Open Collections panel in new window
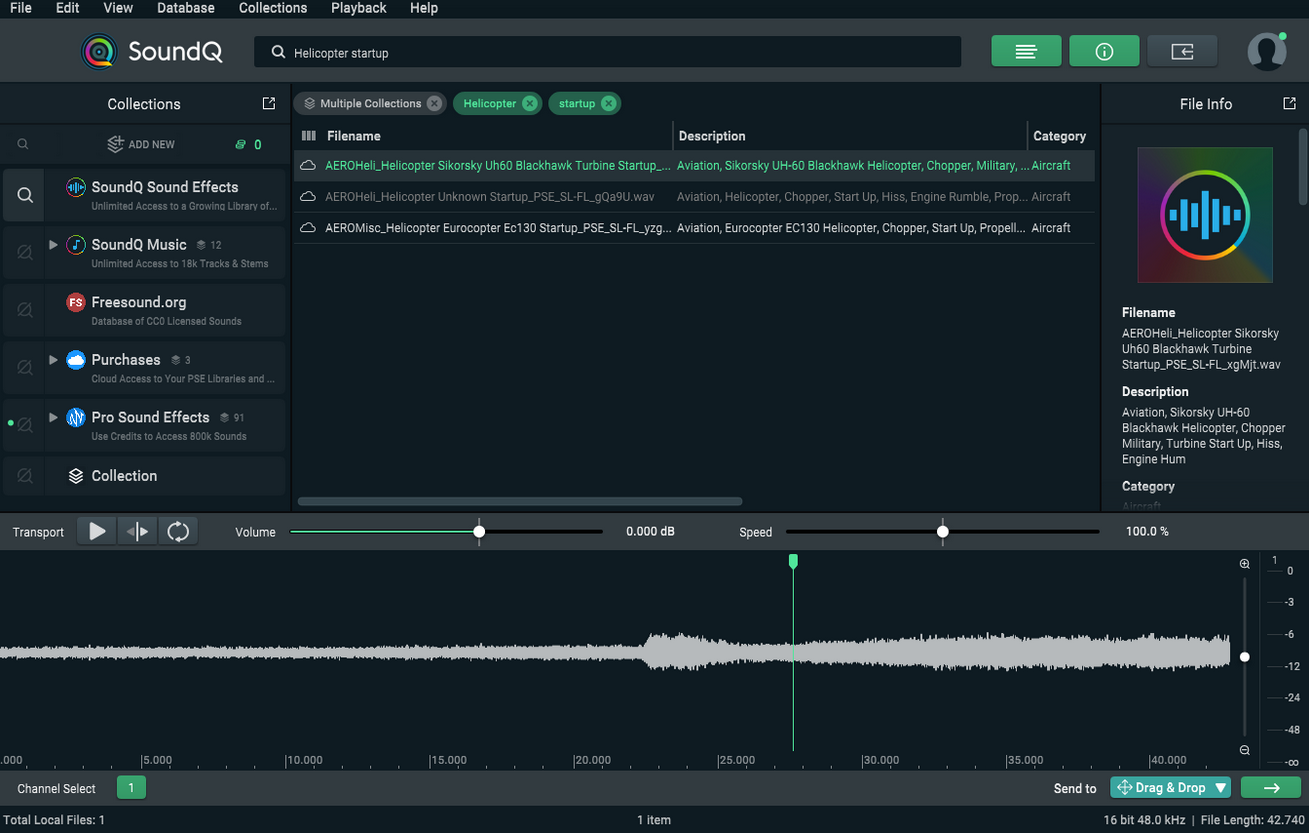 tap(268, 102)
